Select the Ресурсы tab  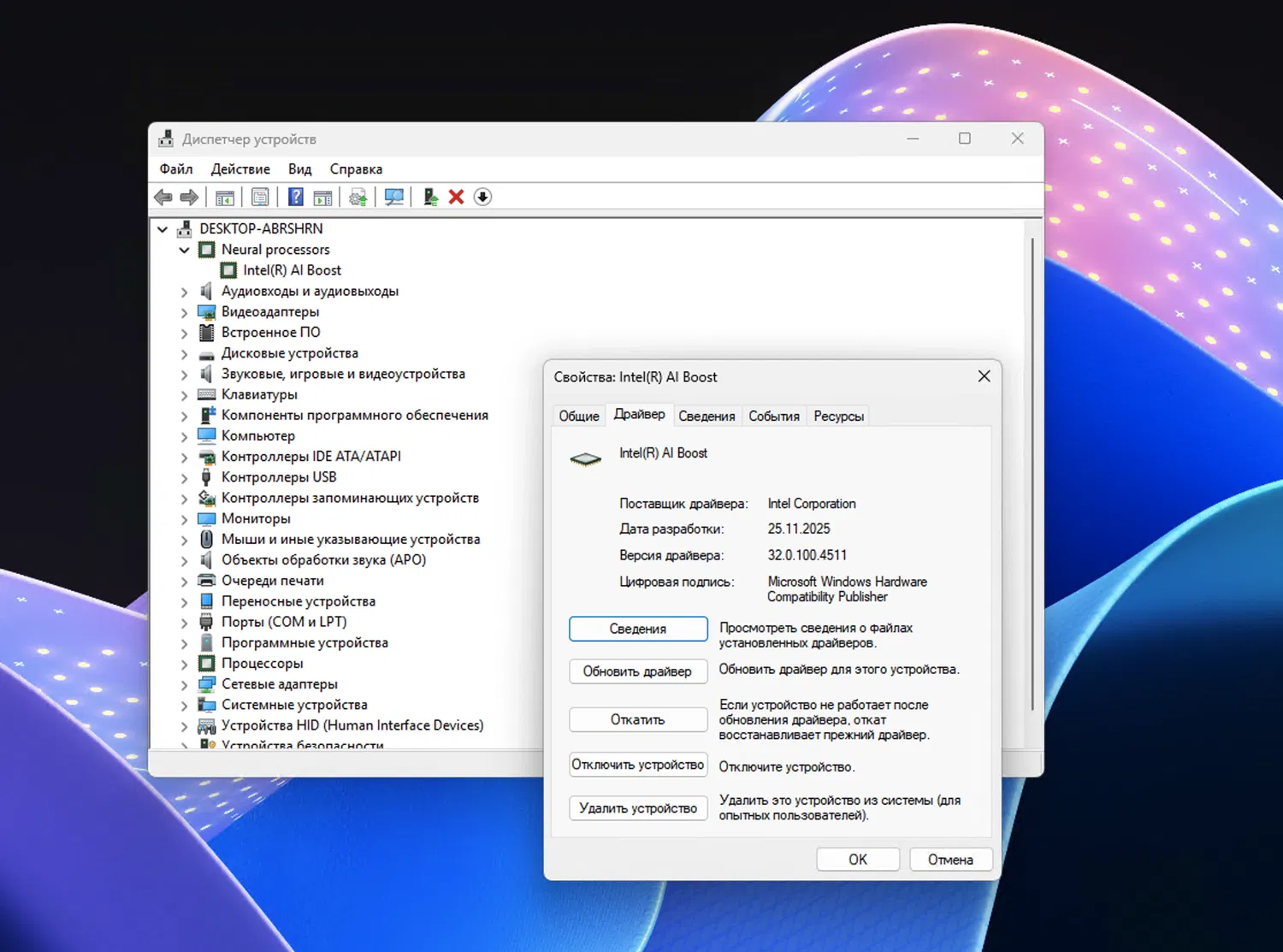pyautogui.click(x=837, y=416)
